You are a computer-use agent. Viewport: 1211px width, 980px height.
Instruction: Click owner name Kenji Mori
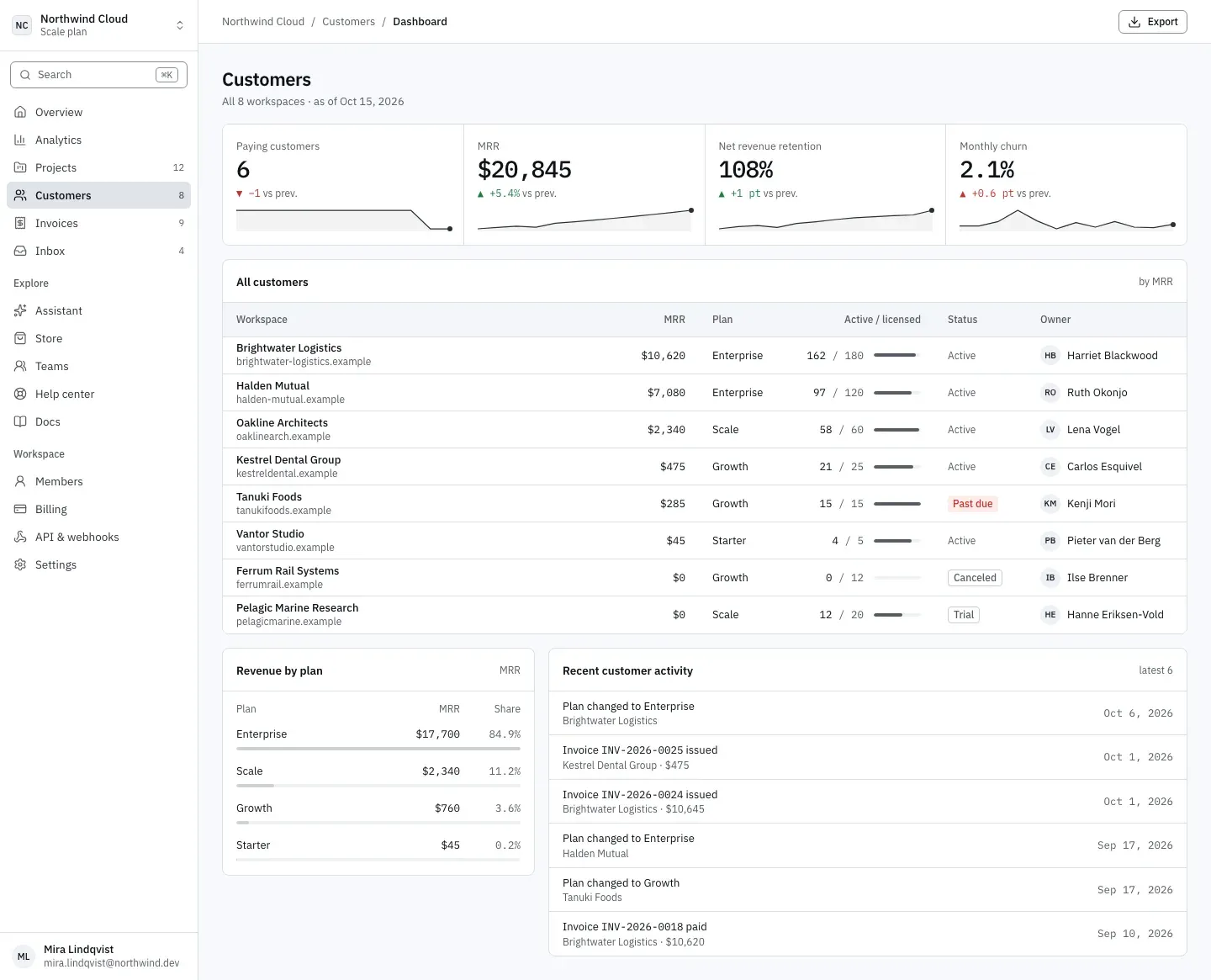coord(1092,504)
